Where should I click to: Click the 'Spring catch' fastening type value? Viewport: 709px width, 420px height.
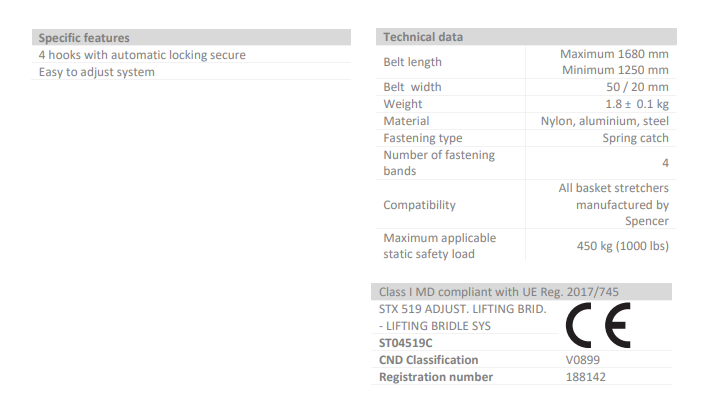pos(635,138)
